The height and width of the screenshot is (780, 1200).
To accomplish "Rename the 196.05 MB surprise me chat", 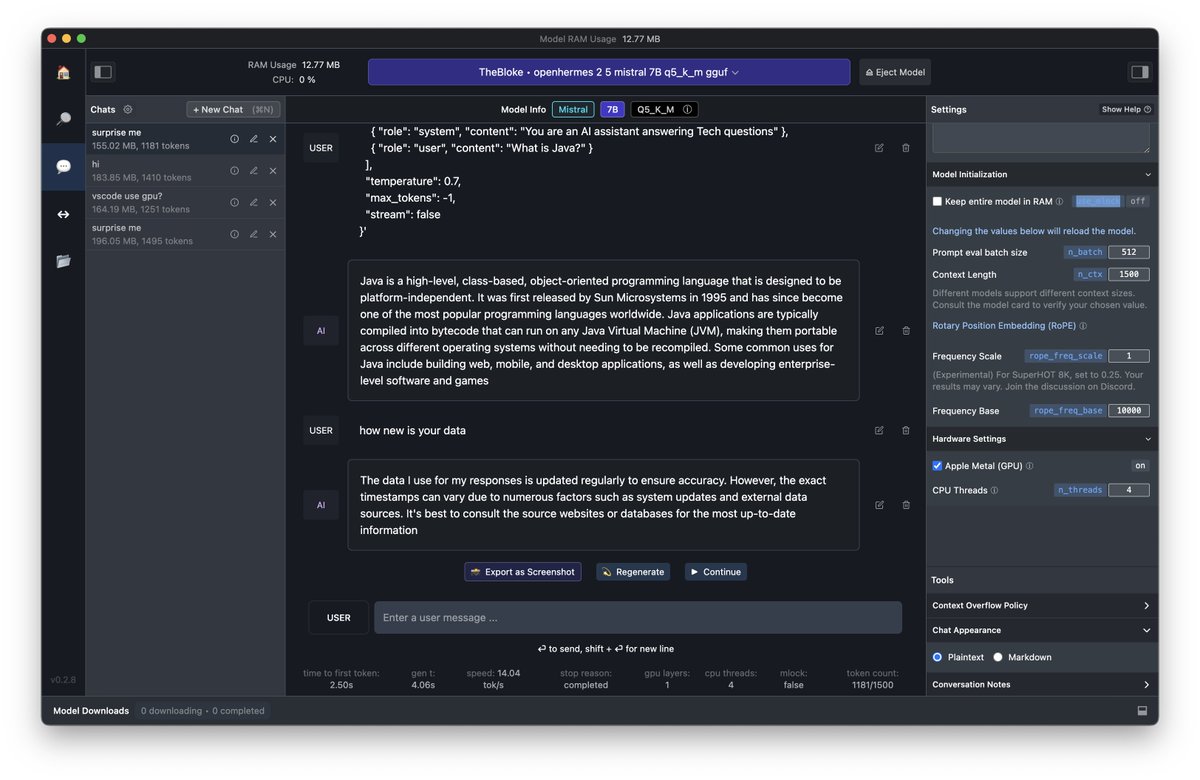I will point(253,234).
